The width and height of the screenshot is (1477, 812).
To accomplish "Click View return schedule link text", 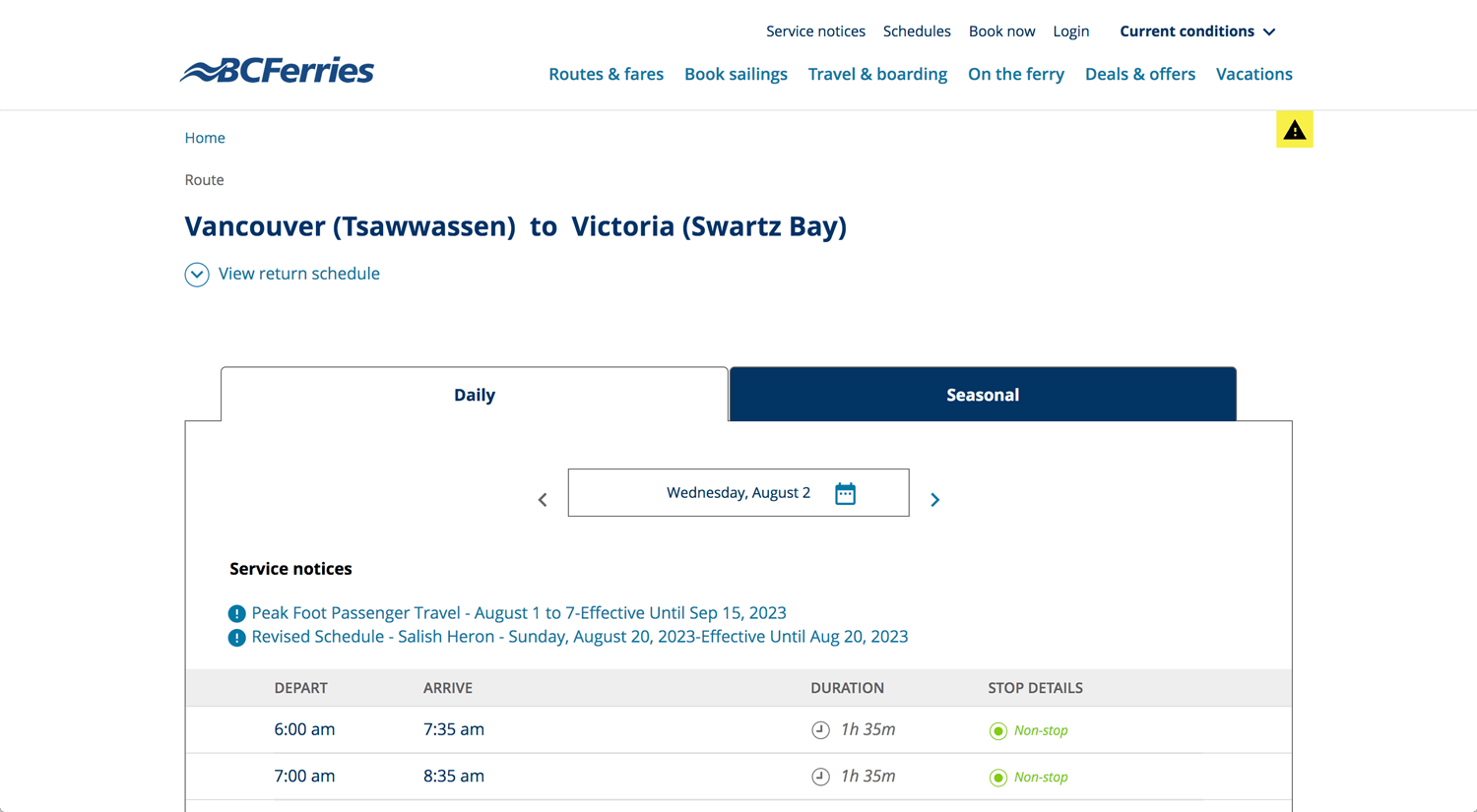I will [299, 274].
